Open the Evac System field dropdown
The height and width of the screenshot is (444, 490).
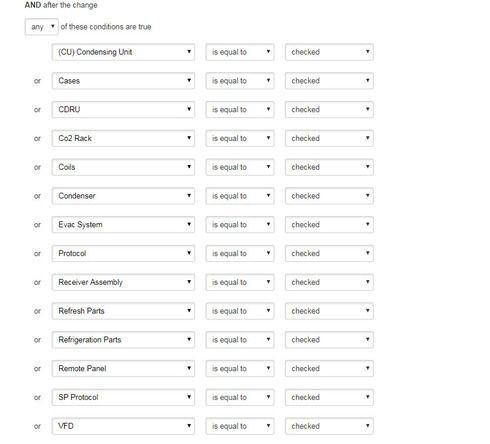point(123,225)
